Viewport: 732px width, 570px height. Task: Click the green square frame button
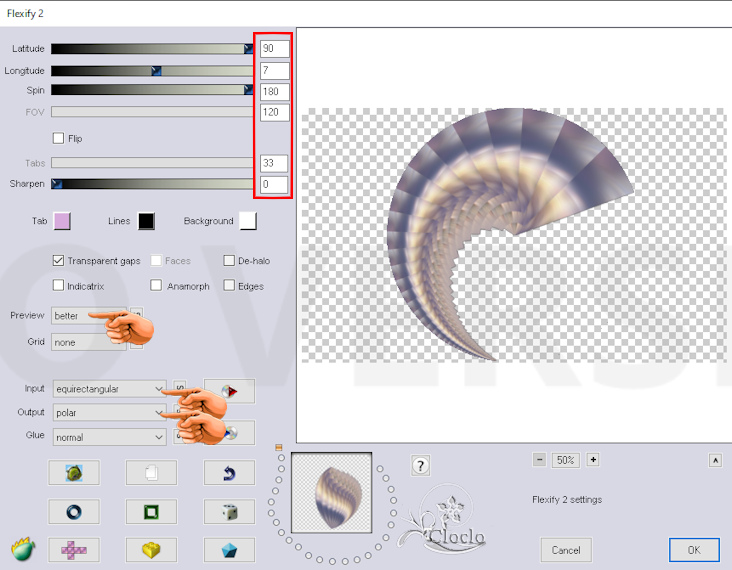pos(151,512)
